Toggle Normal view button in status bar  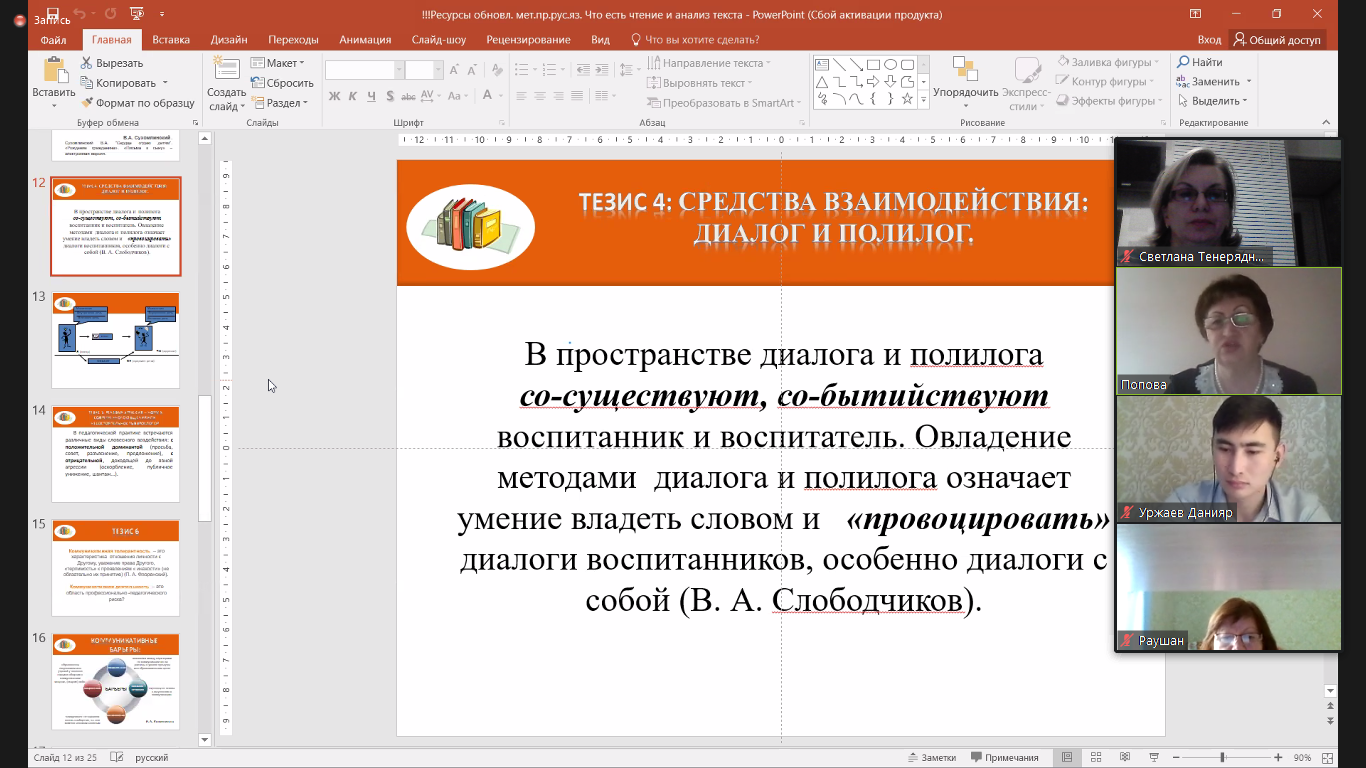(x=1068, y=758)
